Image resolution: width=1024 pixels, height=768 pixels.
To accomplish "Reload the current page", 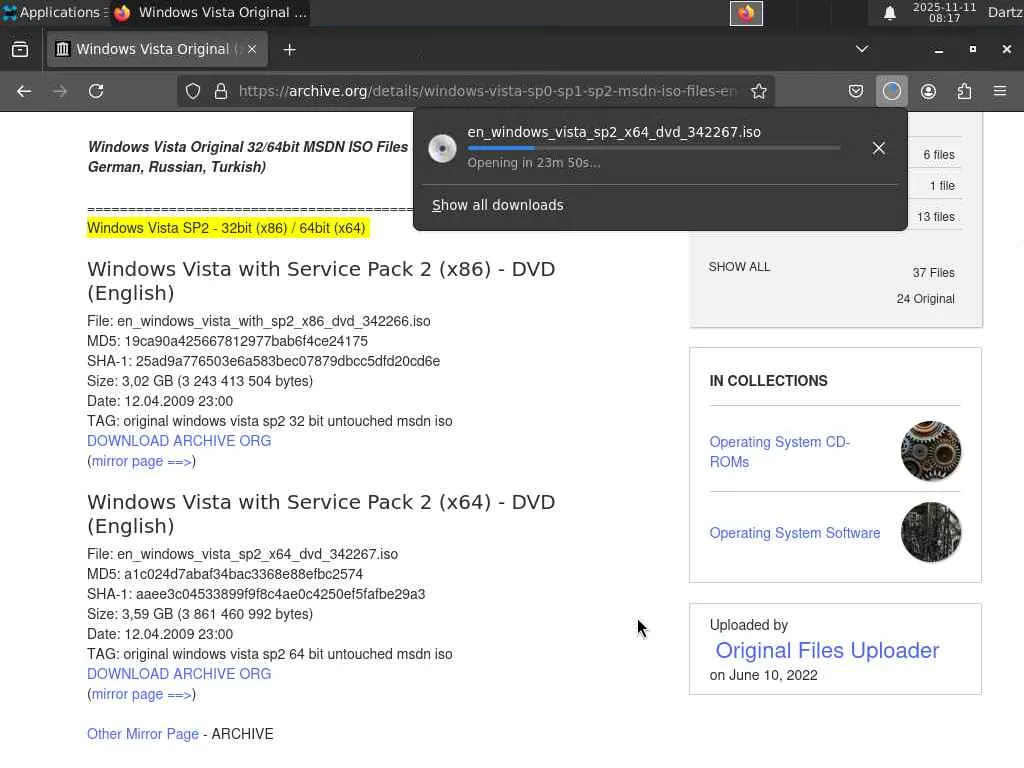I will 96,91.
